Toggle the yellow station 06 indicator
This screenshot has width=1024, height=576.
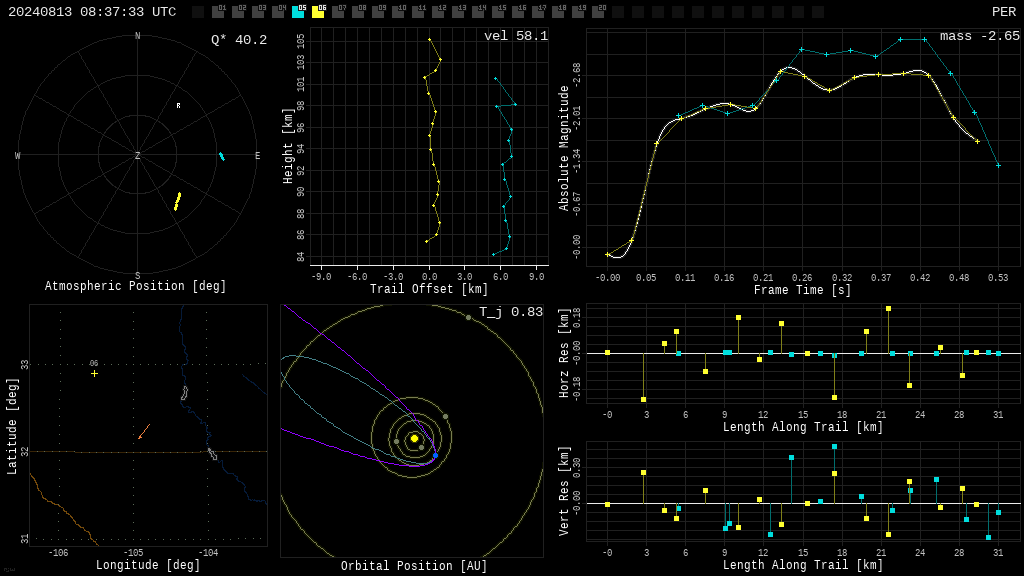(x=319, y=12)
